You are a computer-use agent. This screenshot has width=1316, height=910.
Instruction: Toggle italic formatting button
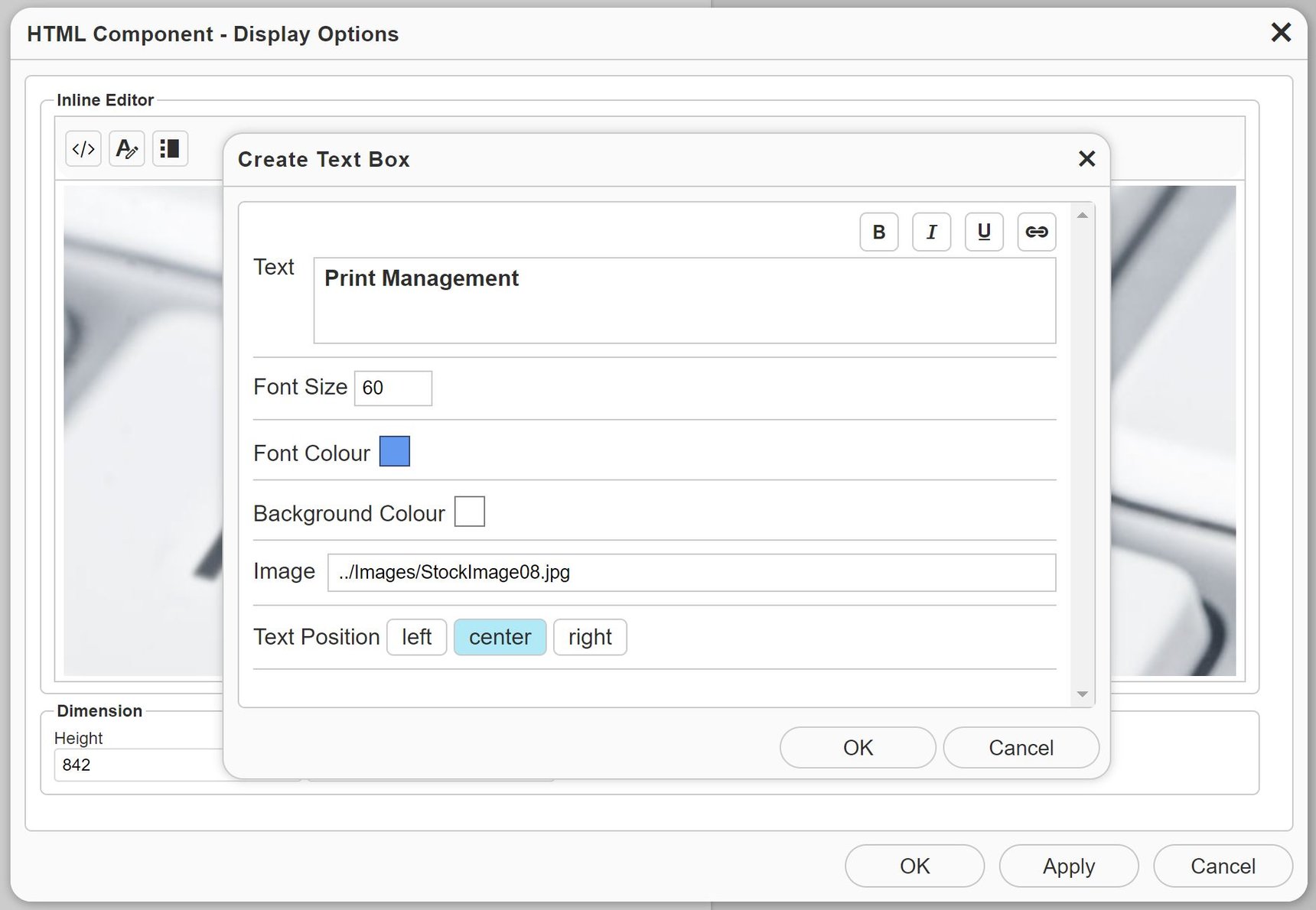[x=931, y=232]
